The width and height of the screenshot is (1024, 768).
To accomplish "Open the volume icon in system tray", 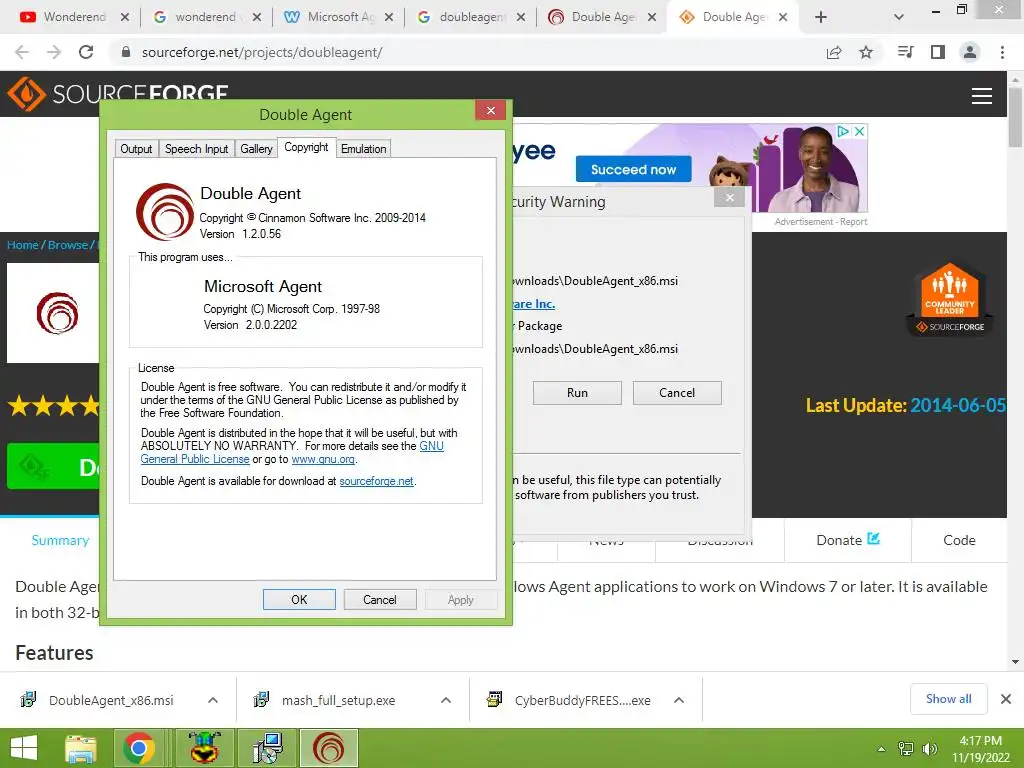I will point(929,748).
